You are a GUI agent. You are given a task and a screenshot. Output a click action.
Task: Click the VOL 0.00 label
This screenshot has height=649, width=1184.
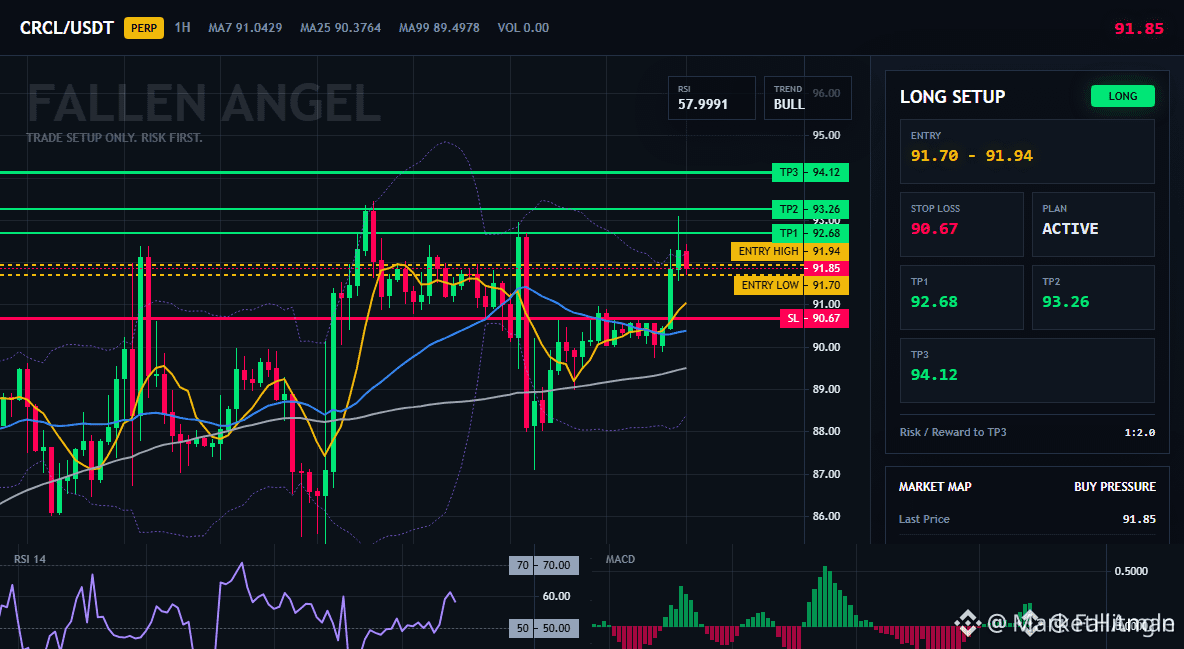(523, 27)
